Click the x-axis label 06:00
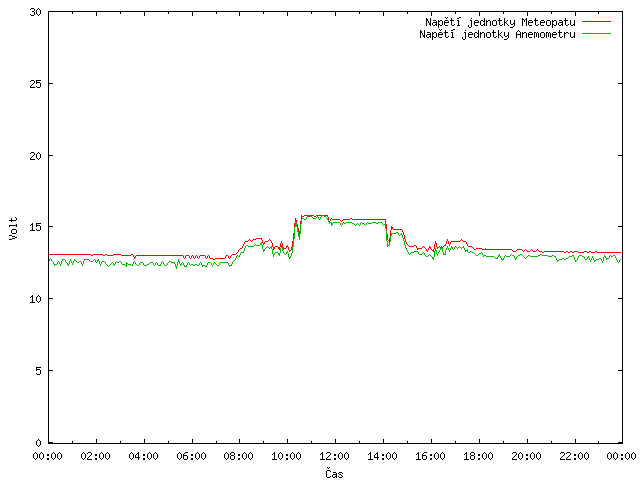 pyautogui.click(x=191, y=456)
